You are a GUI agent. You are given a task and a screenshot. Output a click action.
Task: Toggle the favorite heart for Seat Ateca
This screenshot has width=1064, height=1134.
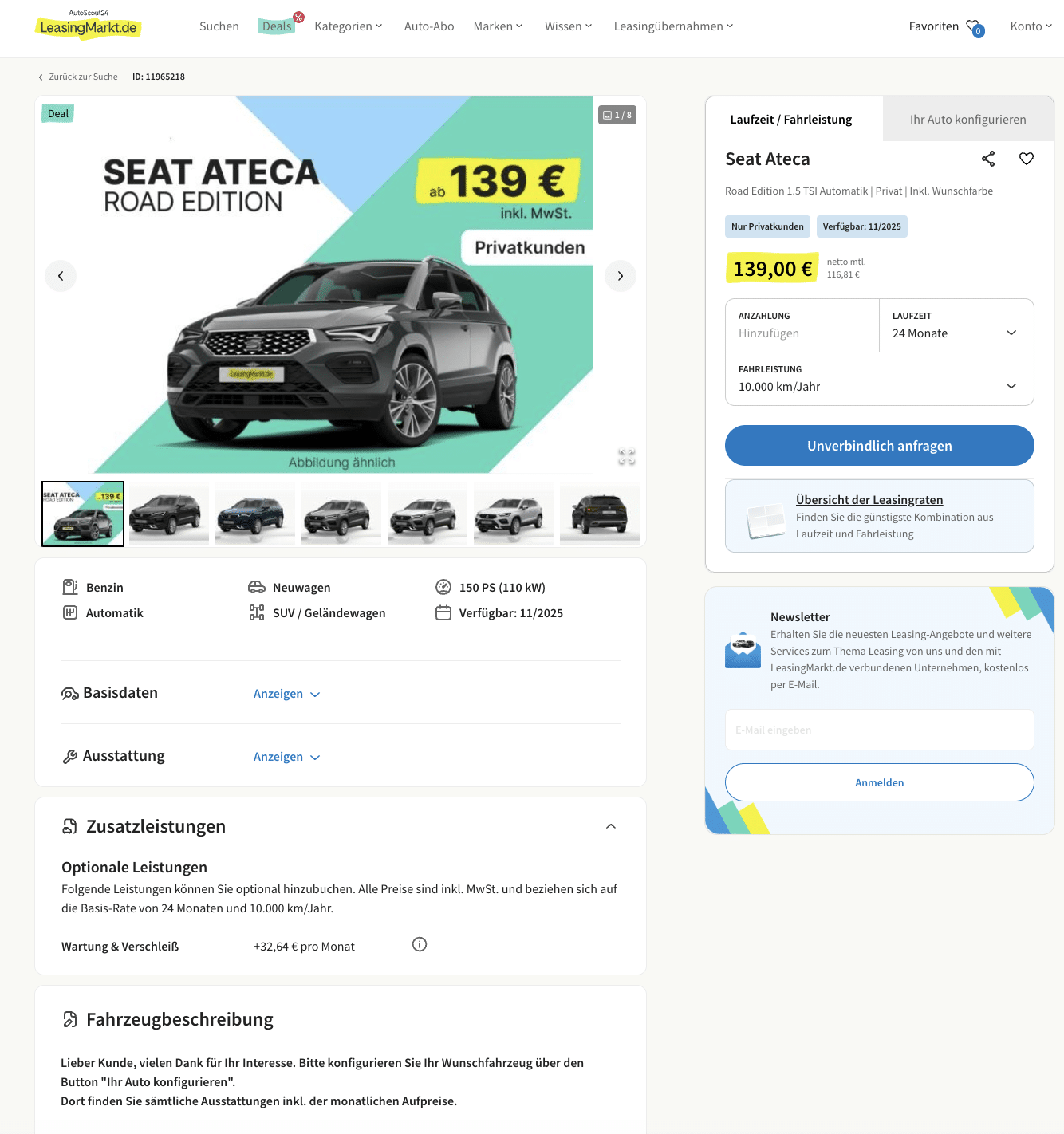(x=1027, y=159)
